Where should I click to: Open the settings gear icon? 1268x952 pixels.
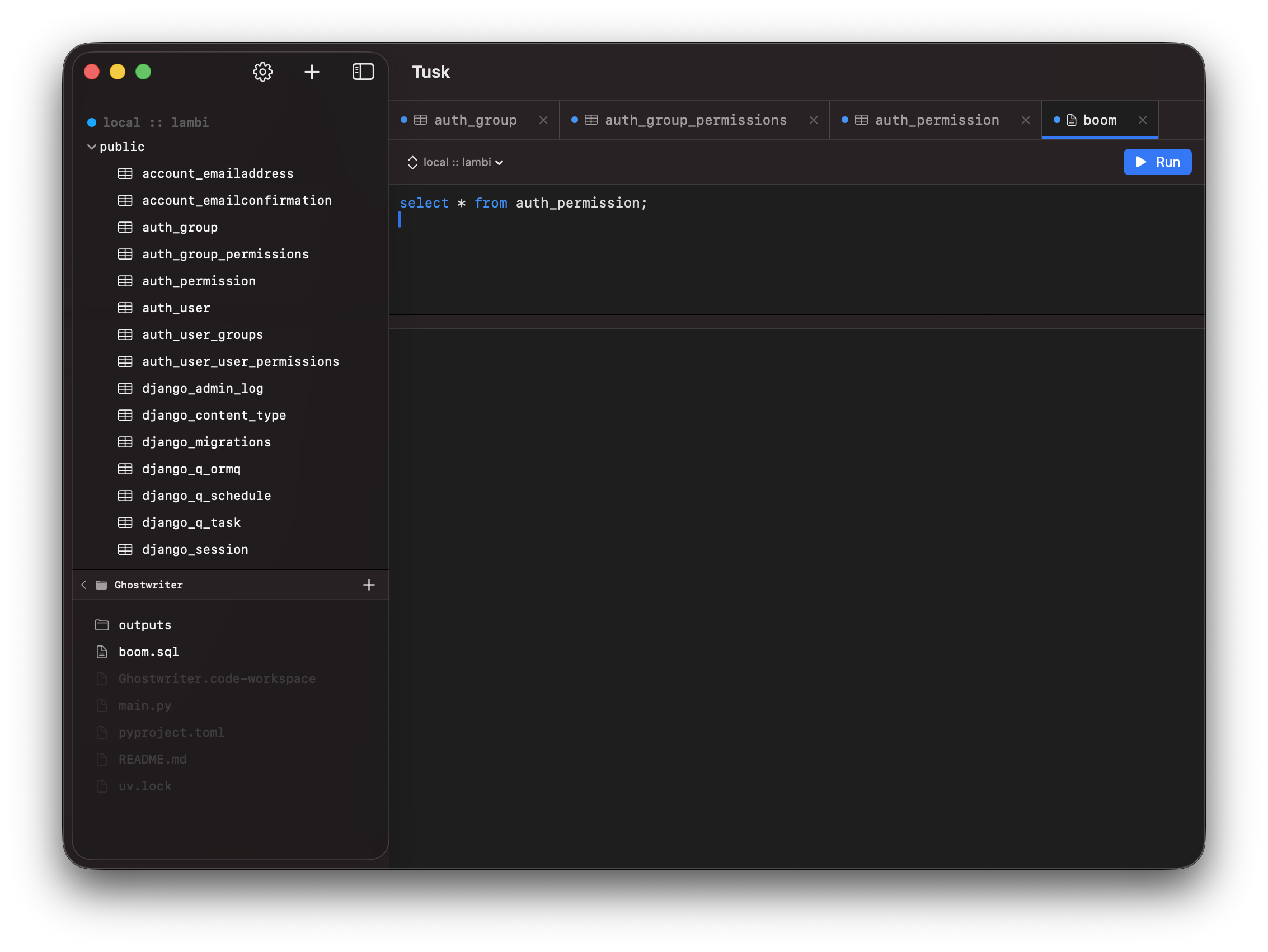[x=262, y=72]
